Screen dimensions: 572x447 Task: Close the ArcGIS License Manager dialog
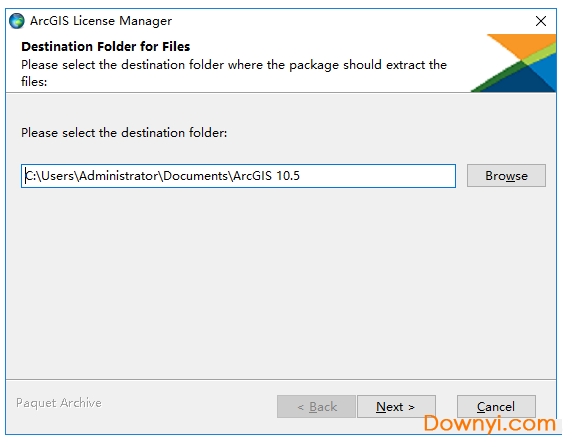tap(541, 21)
